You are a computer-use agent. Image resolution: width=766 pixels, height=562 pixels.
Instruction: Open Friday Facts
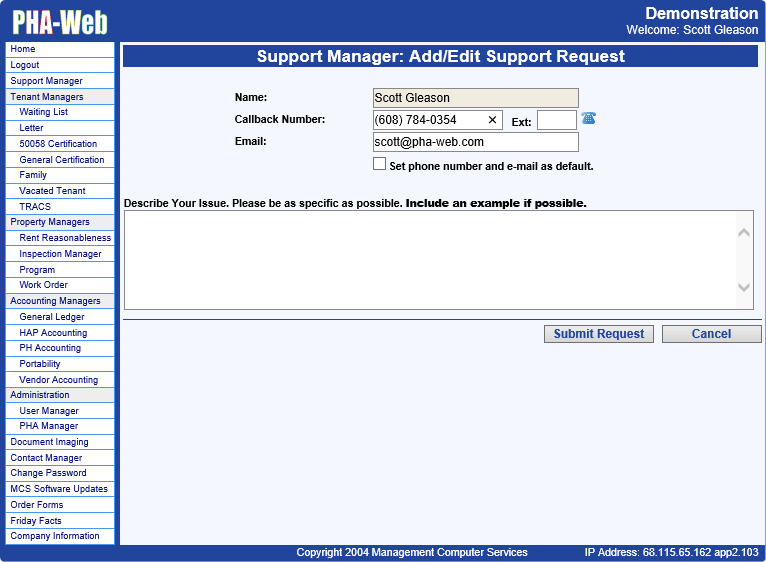60,520
